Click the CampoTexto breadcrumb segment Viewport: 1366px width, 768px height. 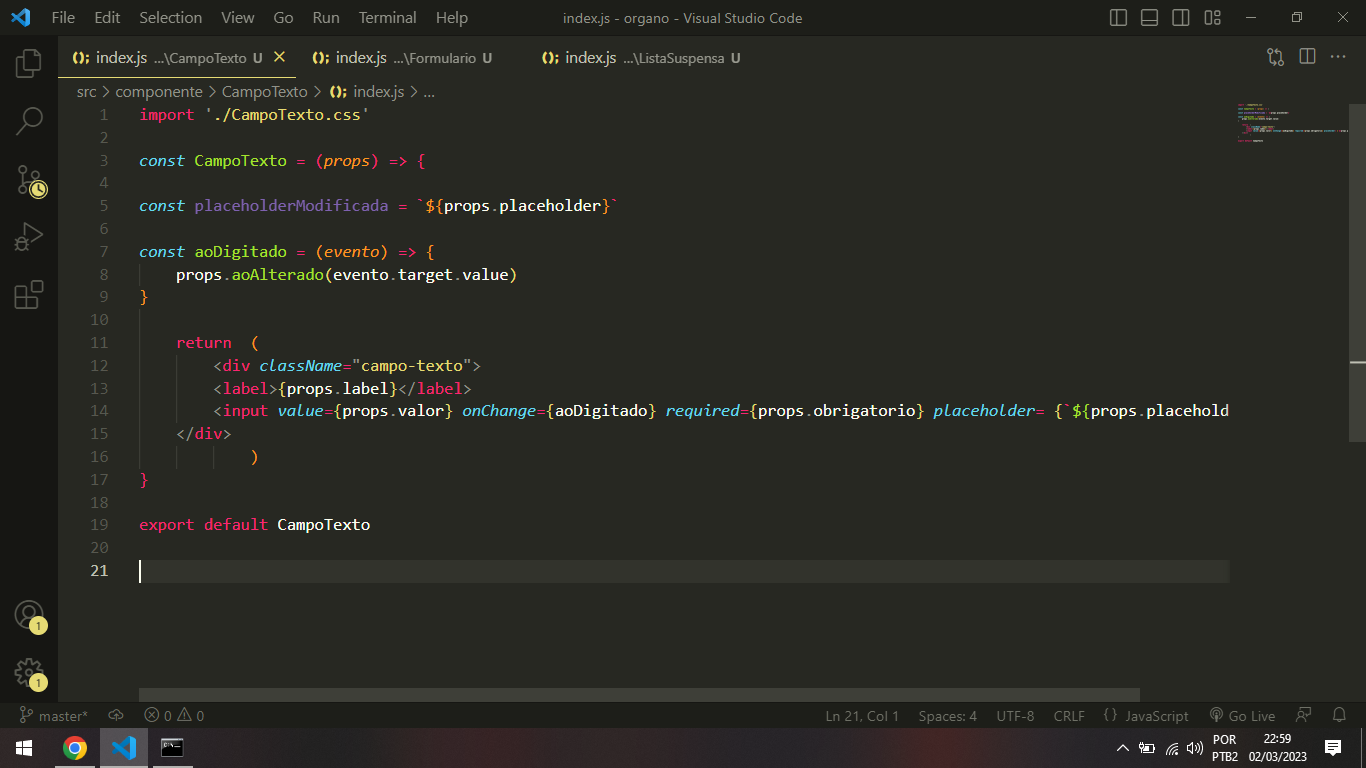pyautogui.click(x=265, y=92)
